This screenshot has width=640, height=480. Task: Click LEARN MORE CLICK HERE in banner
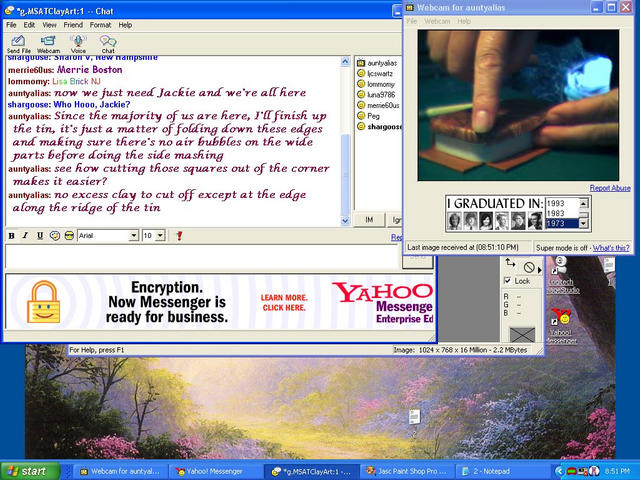click(284, 302)
